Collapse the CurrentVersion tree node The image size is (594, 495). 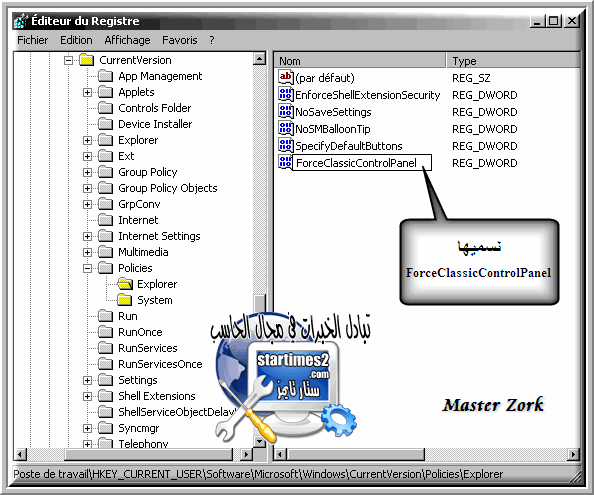click(x=68, y=60)
